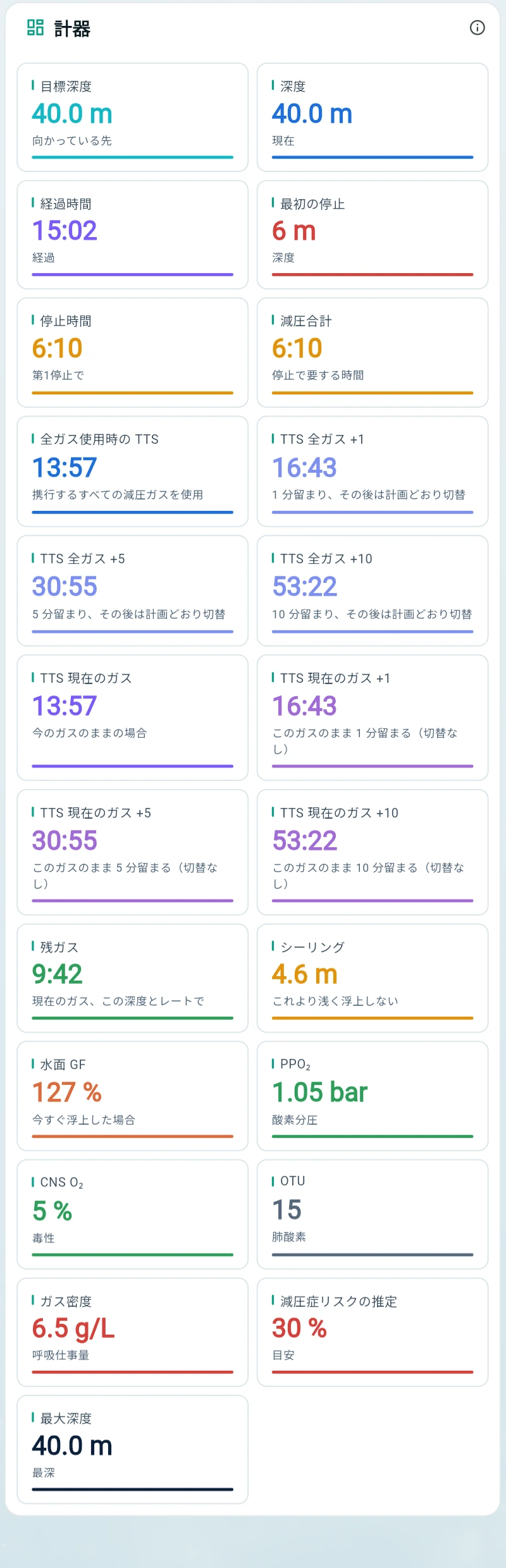Select the 目標深度 40.0 m card

[x=132, y=117]
